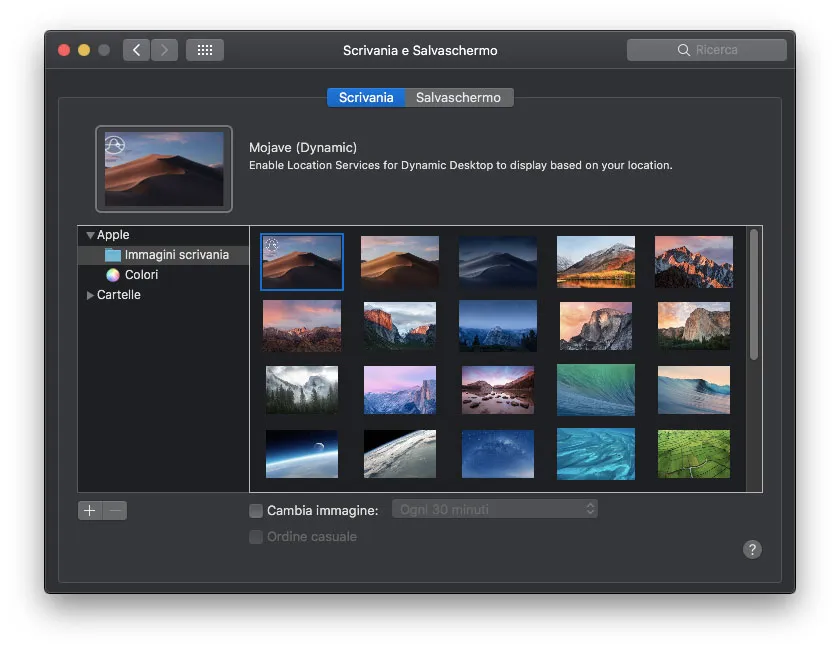Select the desert dunes wallpaper beside Mojave
This screenshot has height=652, width=840.
[399, 262]
